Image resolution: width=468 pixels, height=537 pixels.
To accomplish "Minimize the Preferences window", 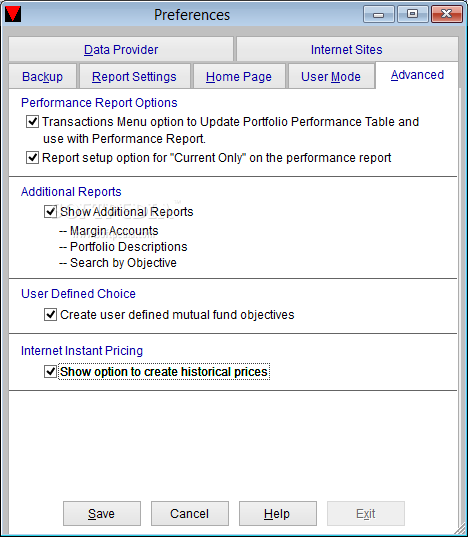I will (x=379, y=14).
